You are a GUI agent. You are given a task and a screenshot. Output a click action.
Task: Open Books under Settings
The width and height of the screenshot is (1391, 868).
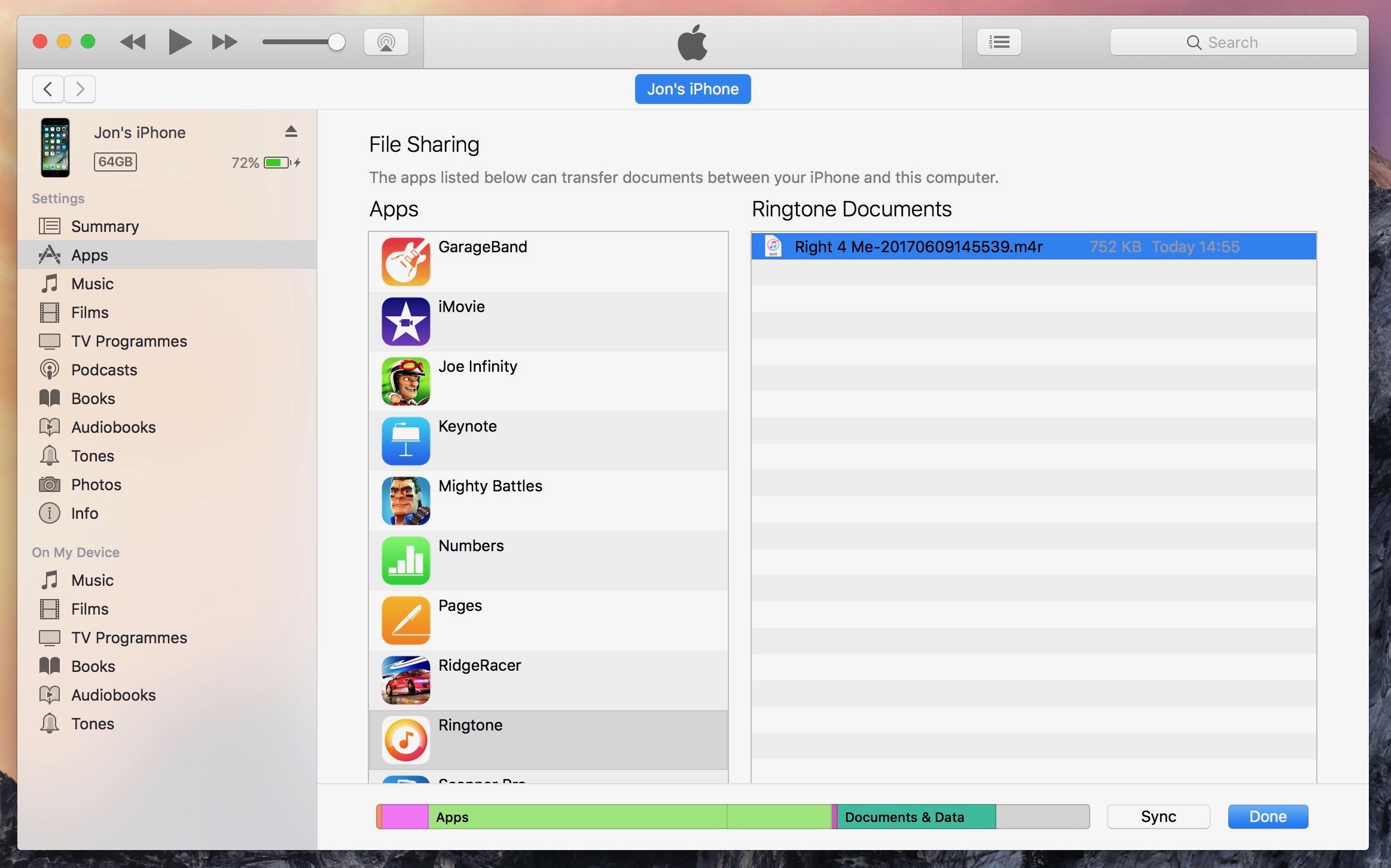click(x=167, y=398)
